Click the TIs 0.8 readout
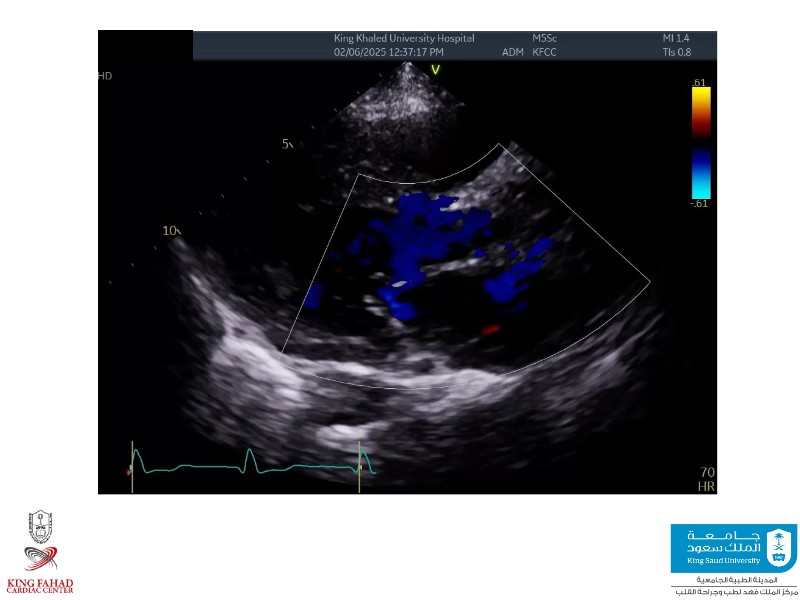800x600 pixels. (676, 51)
